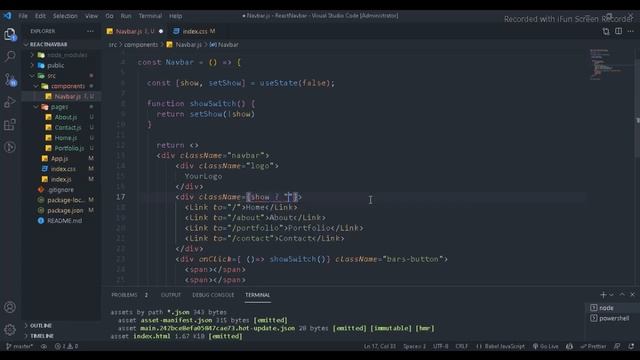Switch to the Debug Console tab
Screen dimensions: 640x360
pos(213,295)
